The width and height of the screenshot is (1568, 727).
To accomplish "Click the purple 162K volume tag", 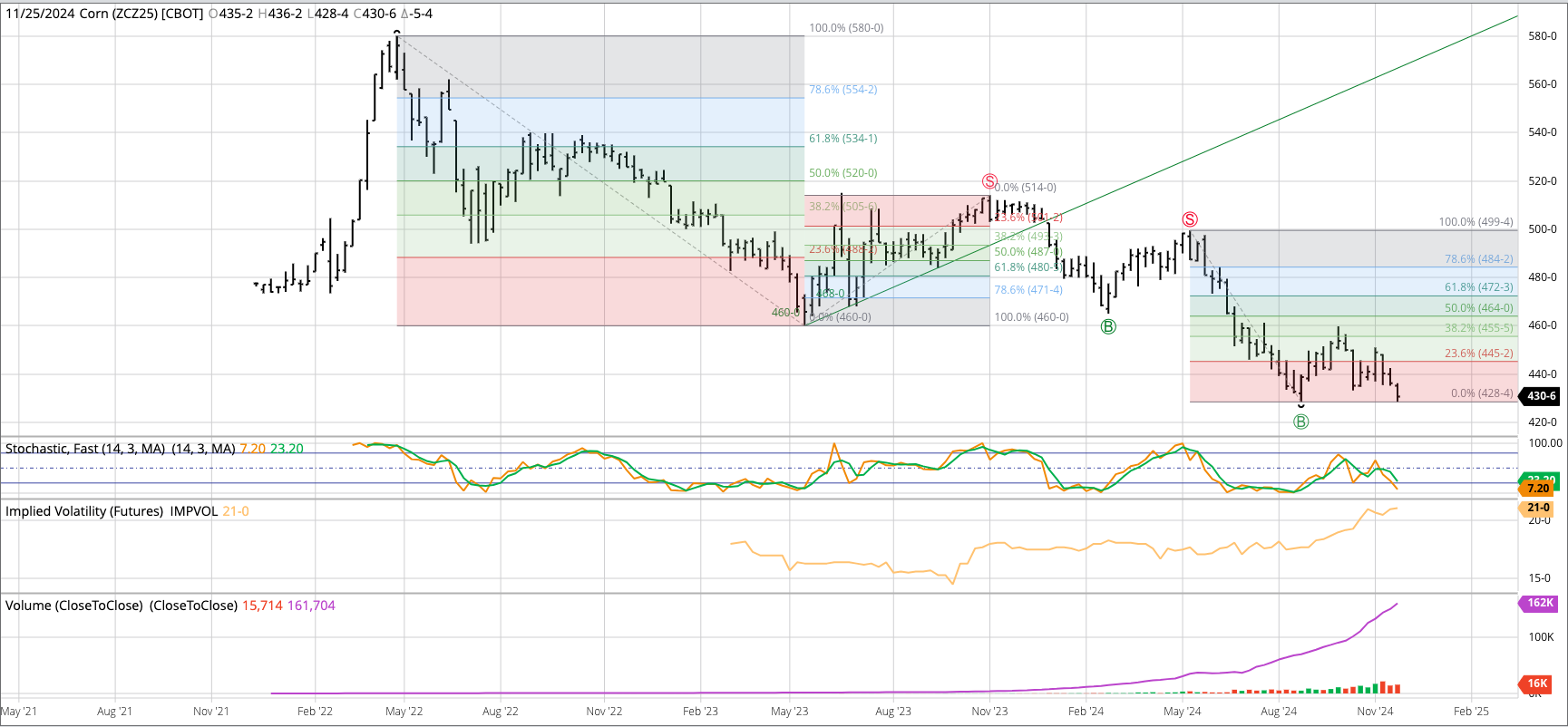I will click(x=1539, y=603).
